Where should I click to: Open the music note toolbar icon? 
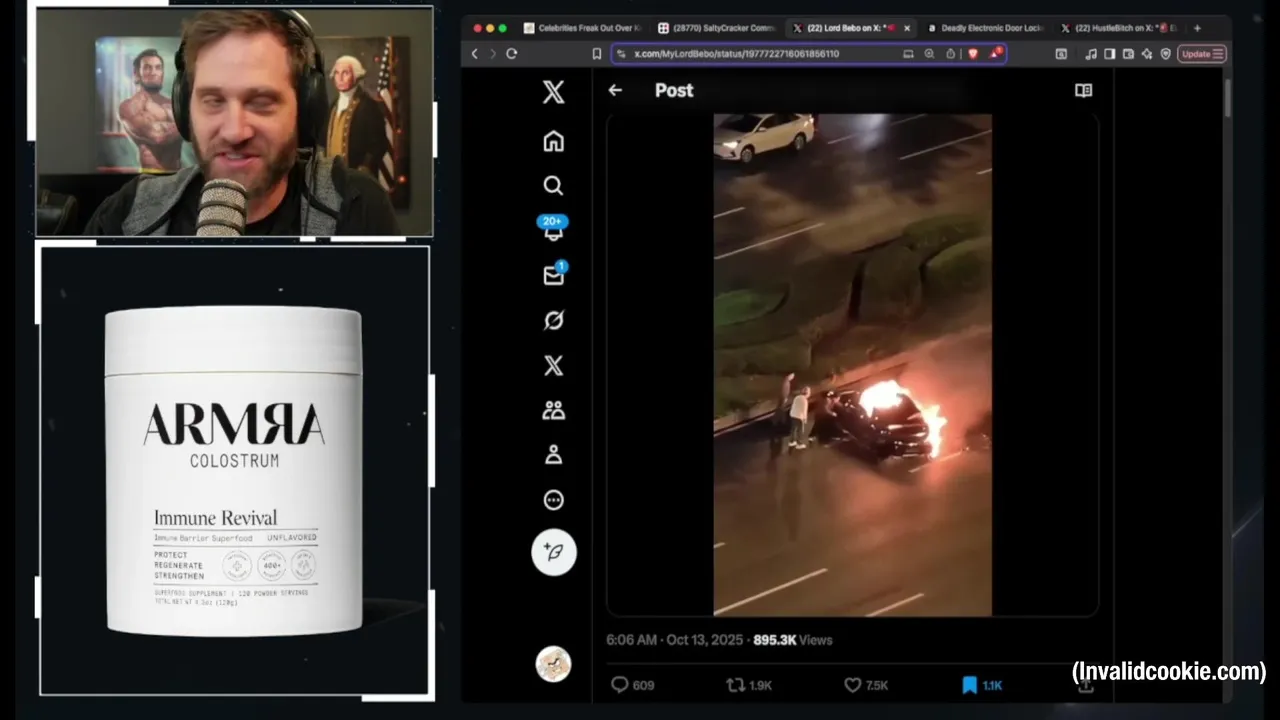pyautogui.click(x=1091, y=54)
